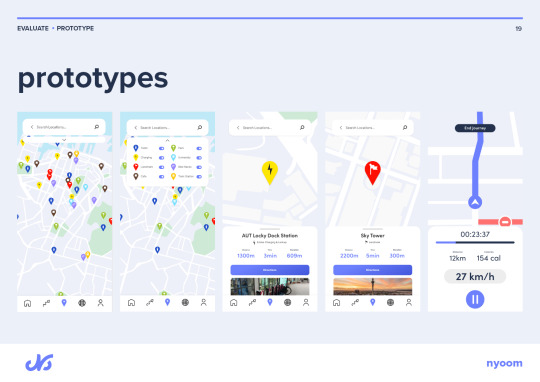Tap the navigation arrow marker on journey route
This screenshot has width=540, height=382.
[475, 202]
